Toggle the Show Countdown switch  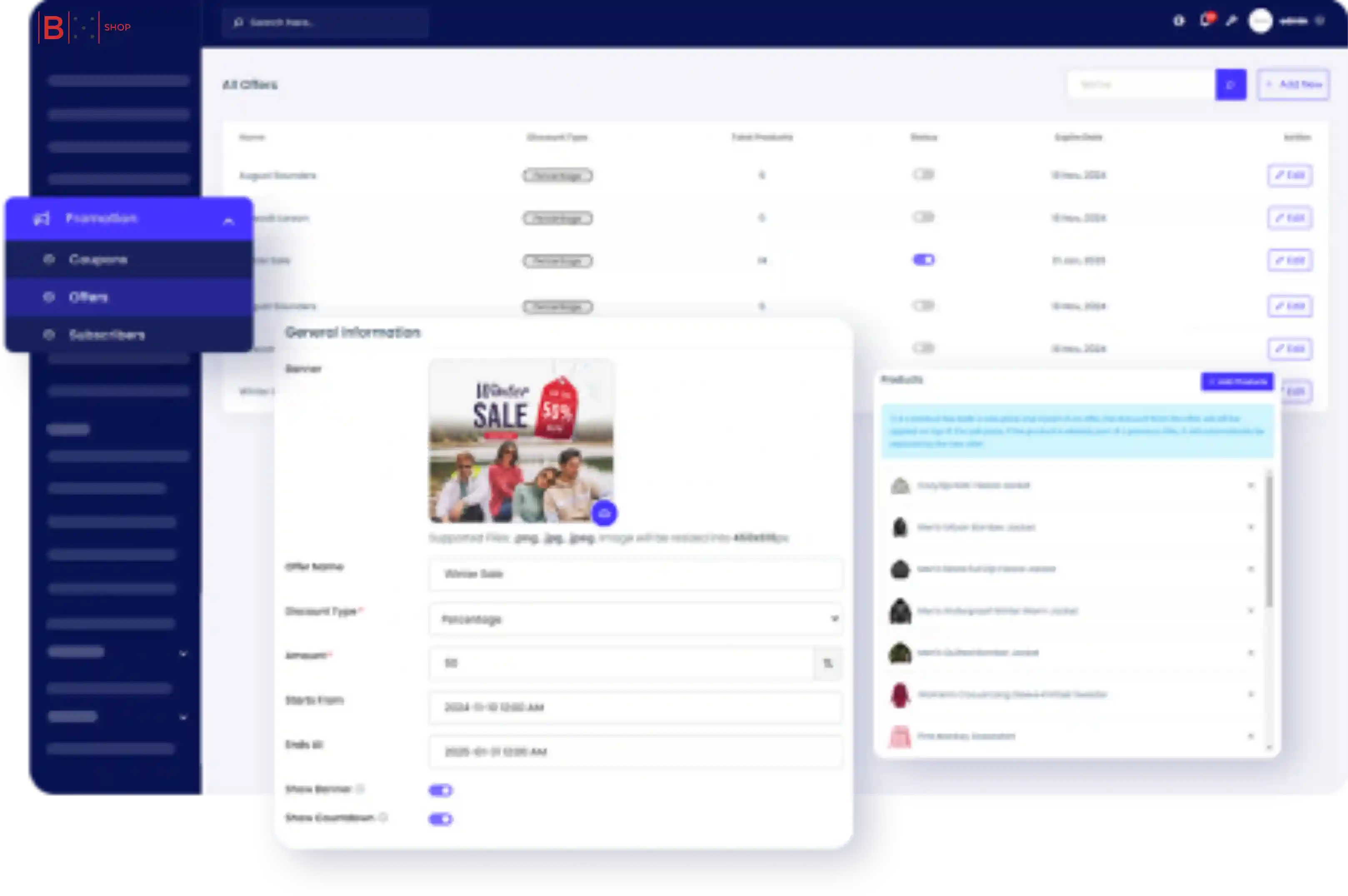[x=440, y=819]
